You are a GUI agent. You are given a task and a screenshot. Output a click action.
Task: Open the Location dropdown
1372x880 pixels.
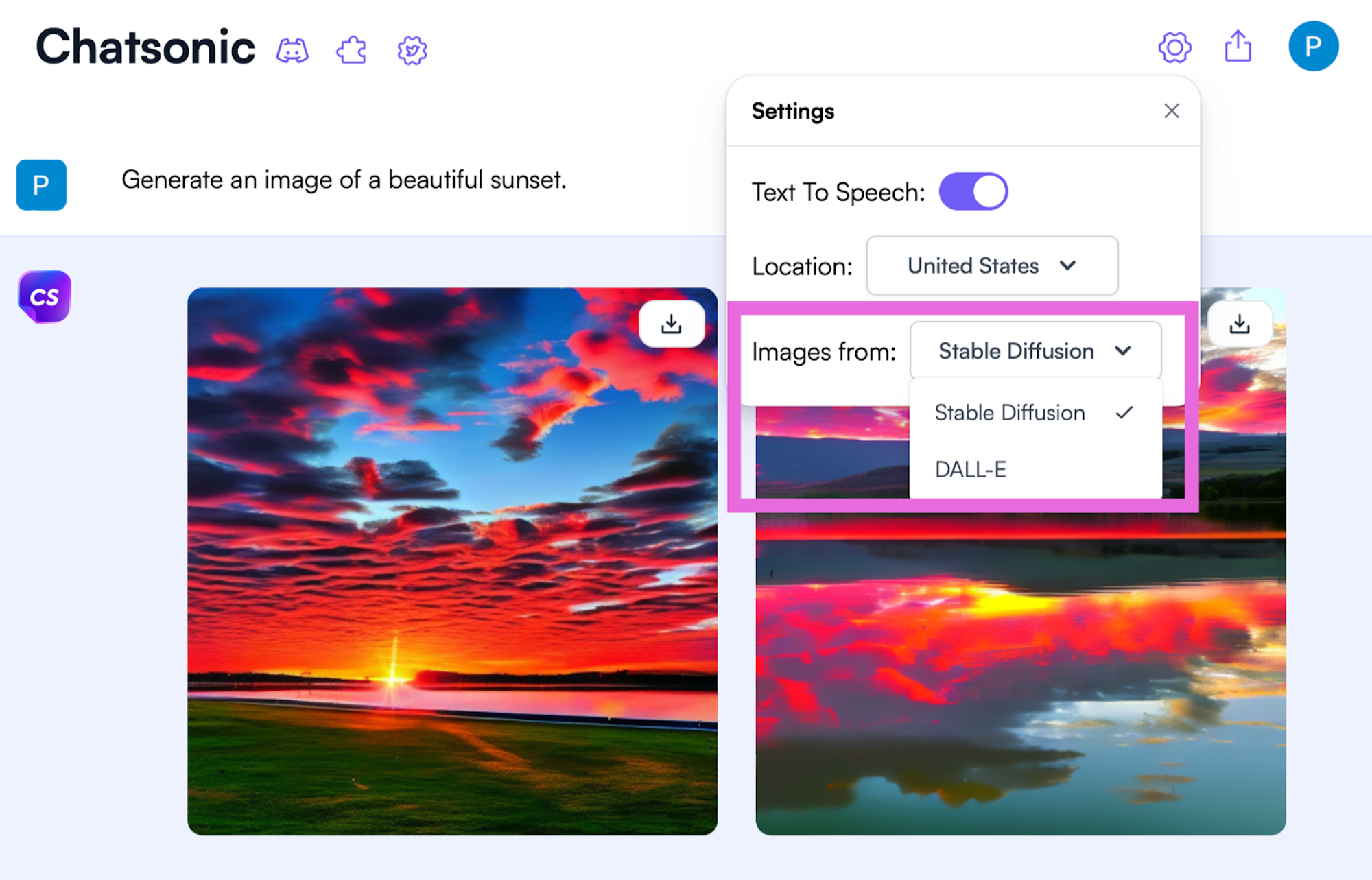pyautogui.click(x=992, y=265)
